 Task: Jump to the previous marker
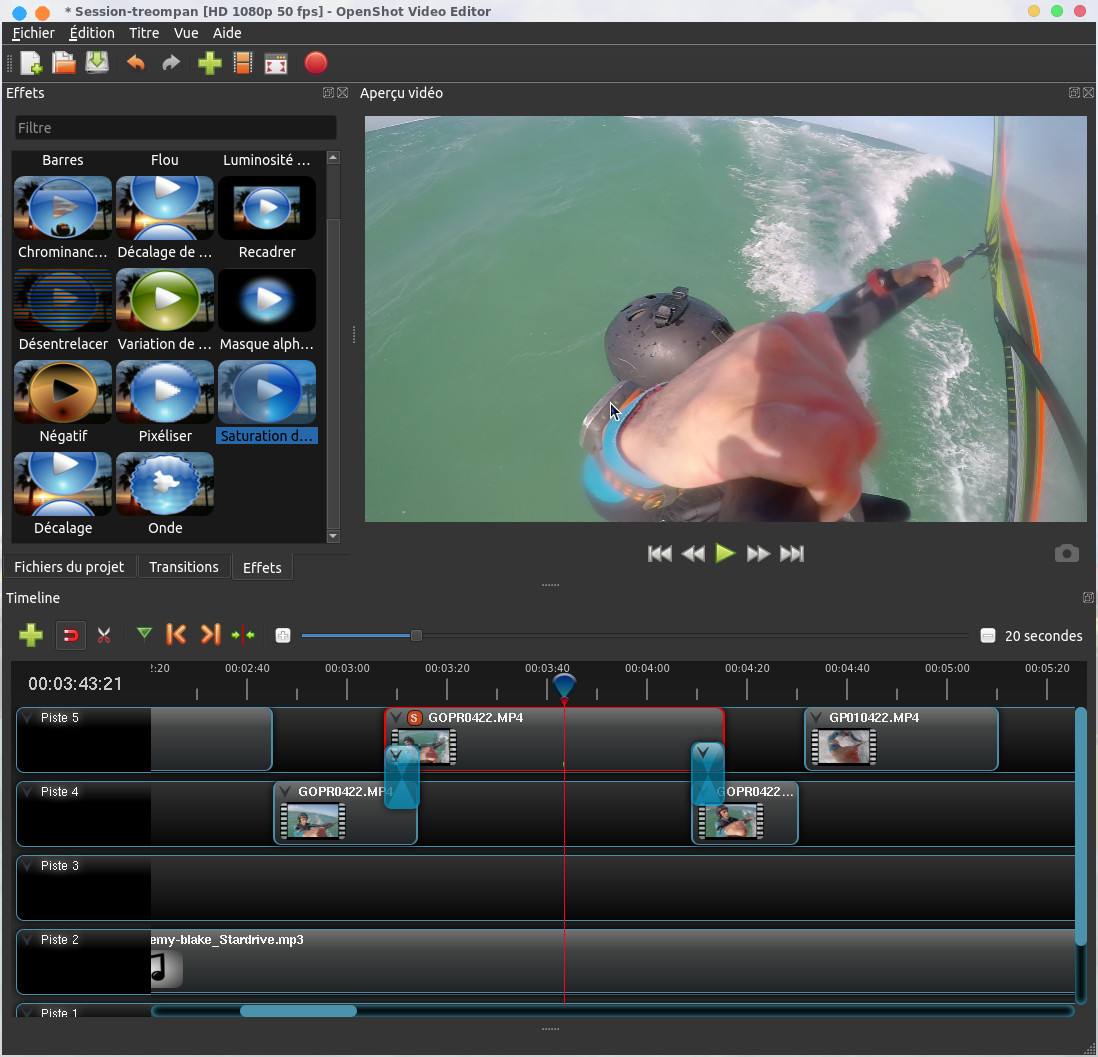176,635
